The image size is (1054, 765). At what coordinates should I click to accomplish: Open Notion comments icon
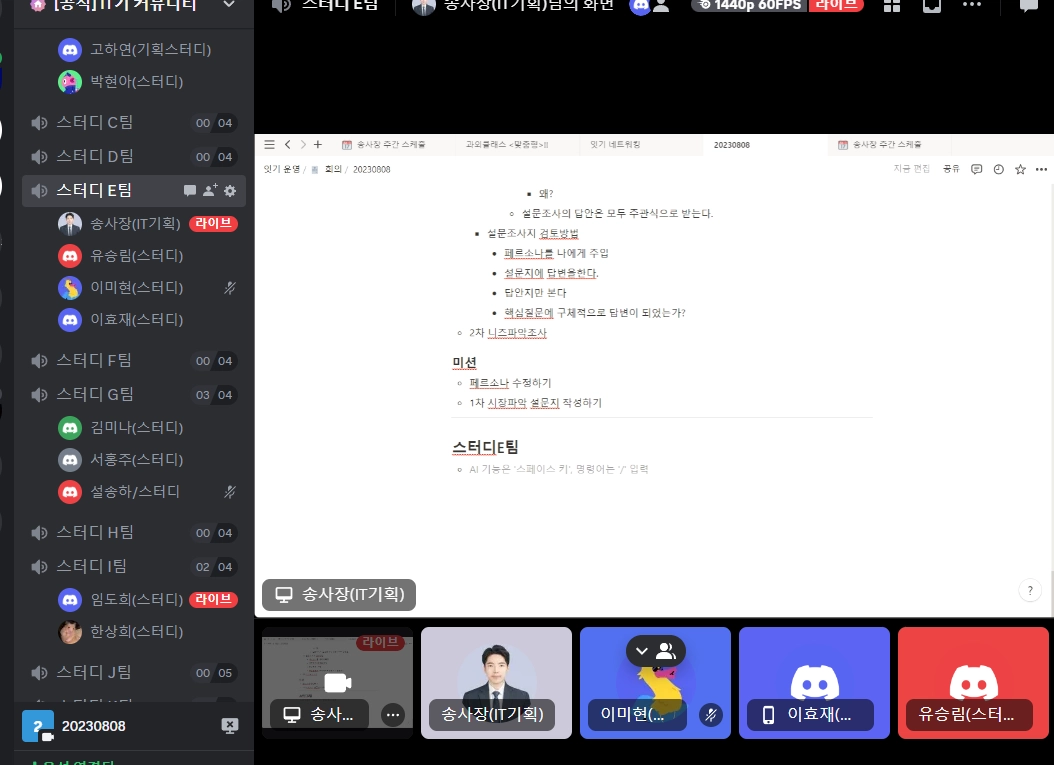coord(977,169)
